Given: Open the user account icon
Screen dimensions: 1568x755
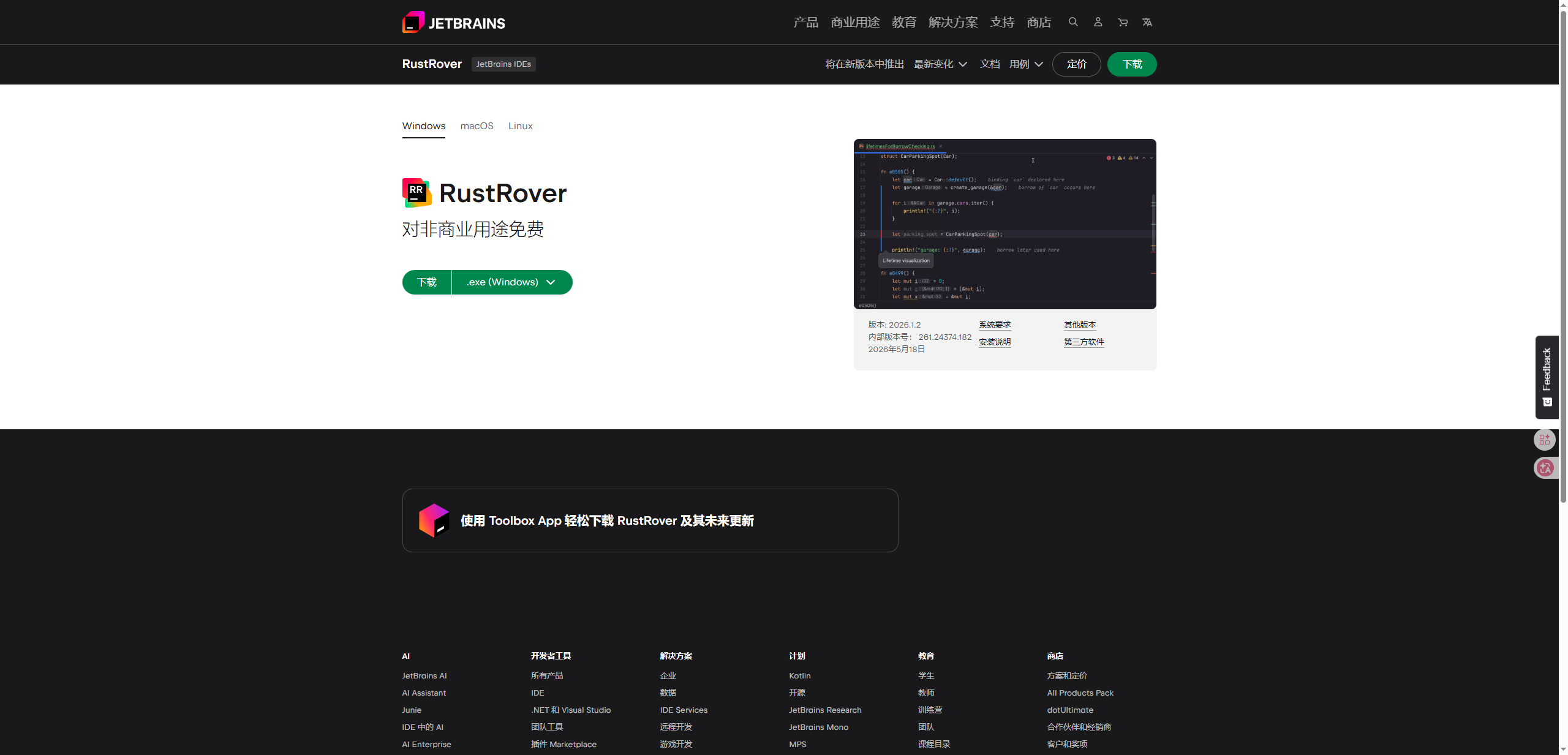Looking at the screenshot, I should click(1098, 22).
